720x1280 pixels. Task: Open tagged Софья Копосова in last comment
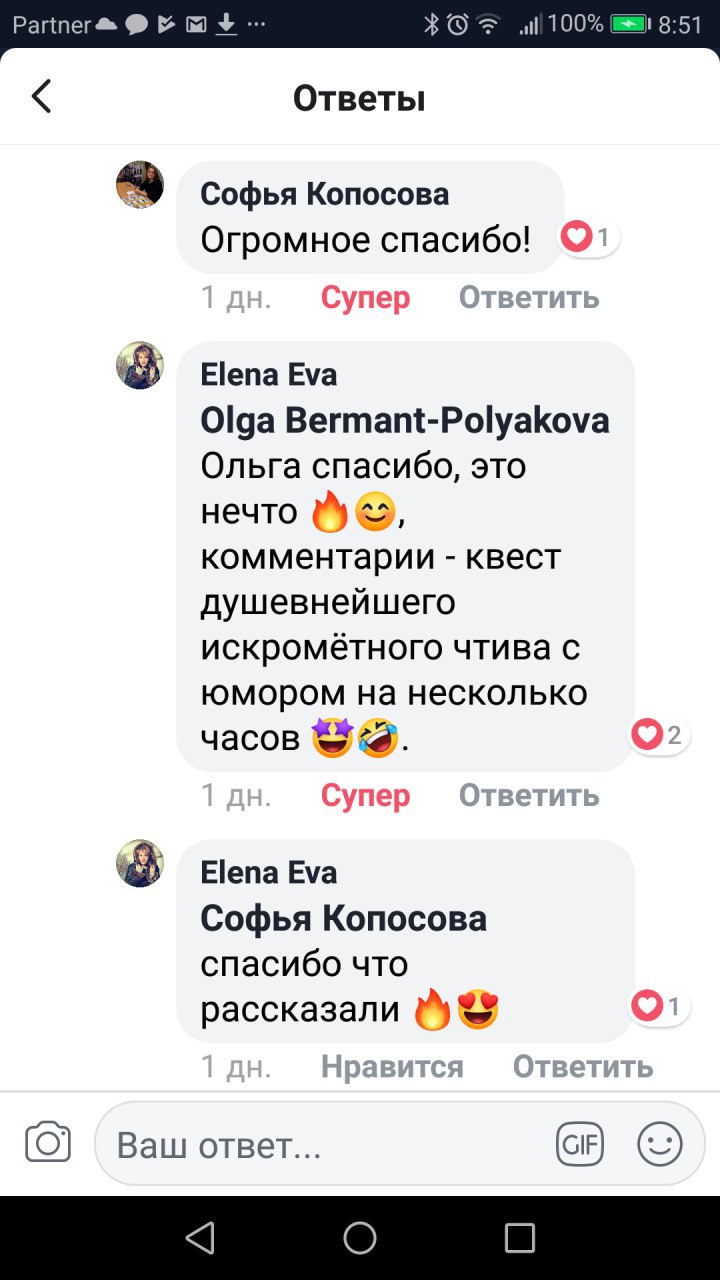[x=344, y=918]
